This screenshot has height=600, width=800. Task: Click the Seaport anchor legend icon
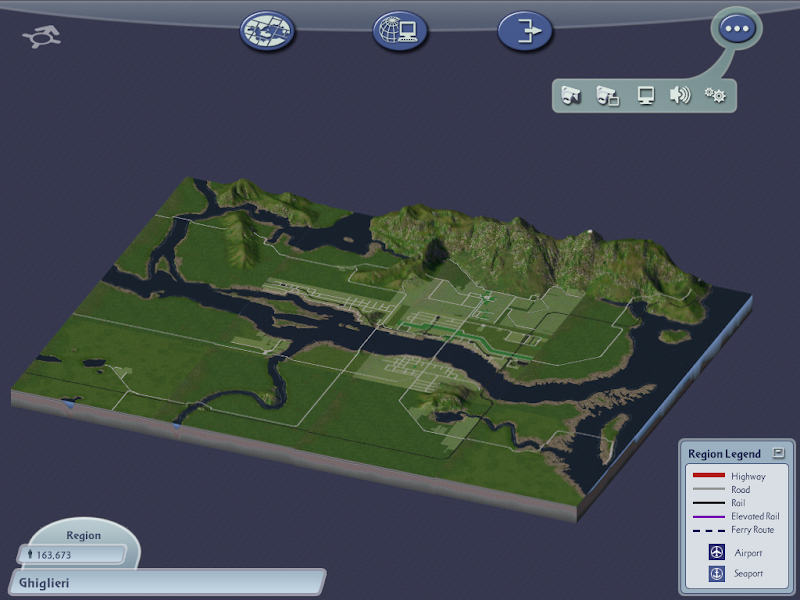717,573
